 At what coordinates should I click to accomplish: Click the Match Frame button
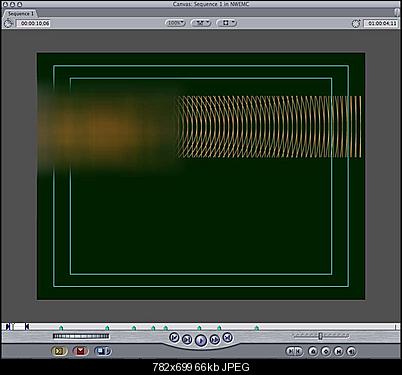(x=351, y=351)
